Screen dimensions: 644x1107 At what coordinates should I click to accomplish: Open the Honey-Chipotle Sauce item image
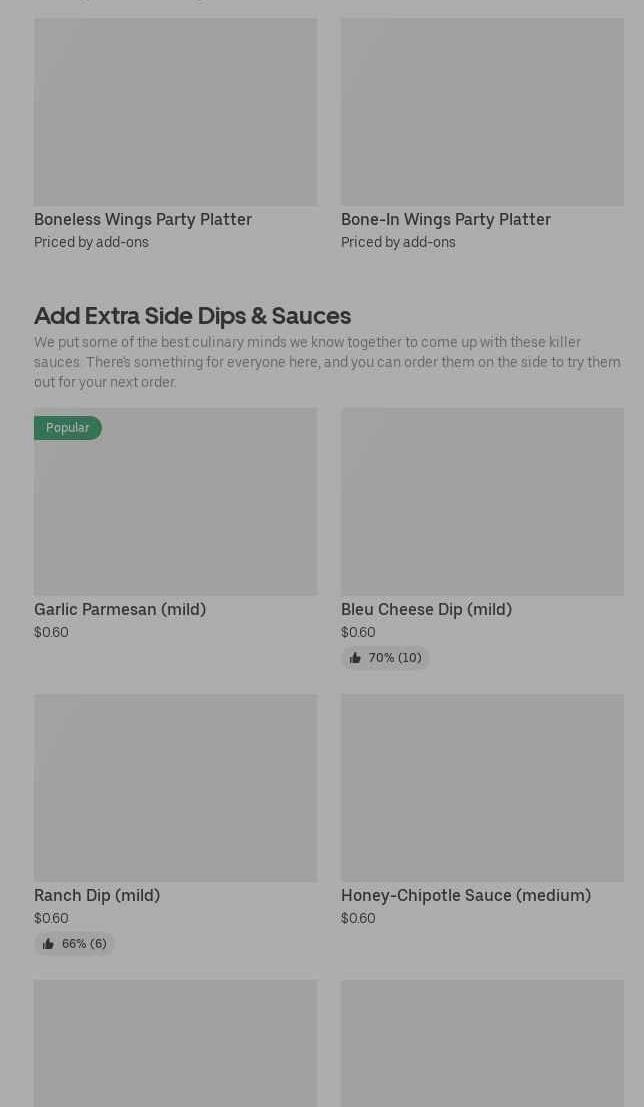click(482, 788)
